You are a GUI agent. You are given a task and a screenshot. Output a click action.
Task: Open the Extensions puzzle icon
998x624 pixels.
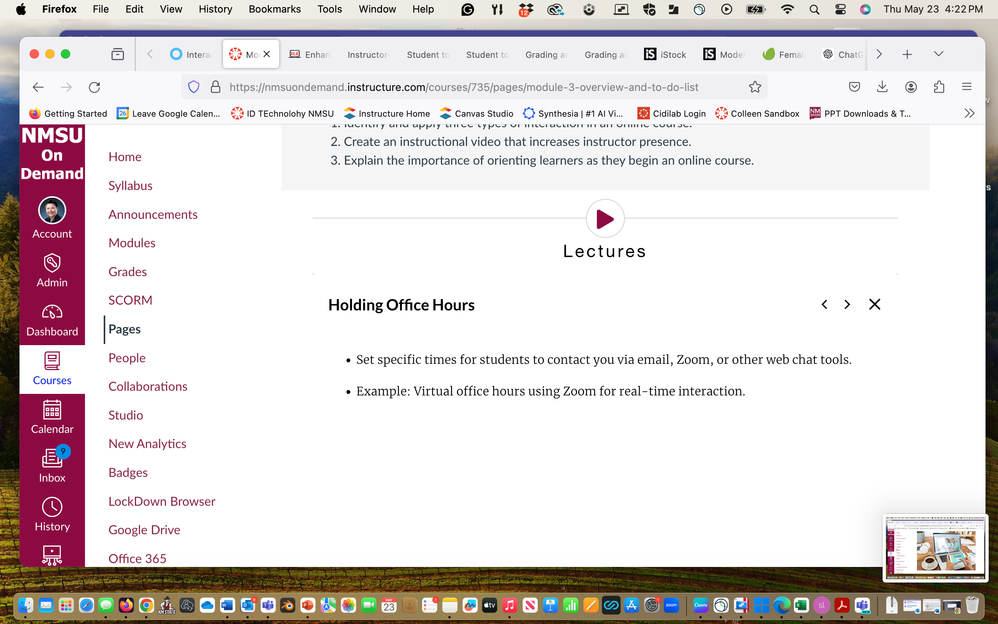click(x=939, y=87)
